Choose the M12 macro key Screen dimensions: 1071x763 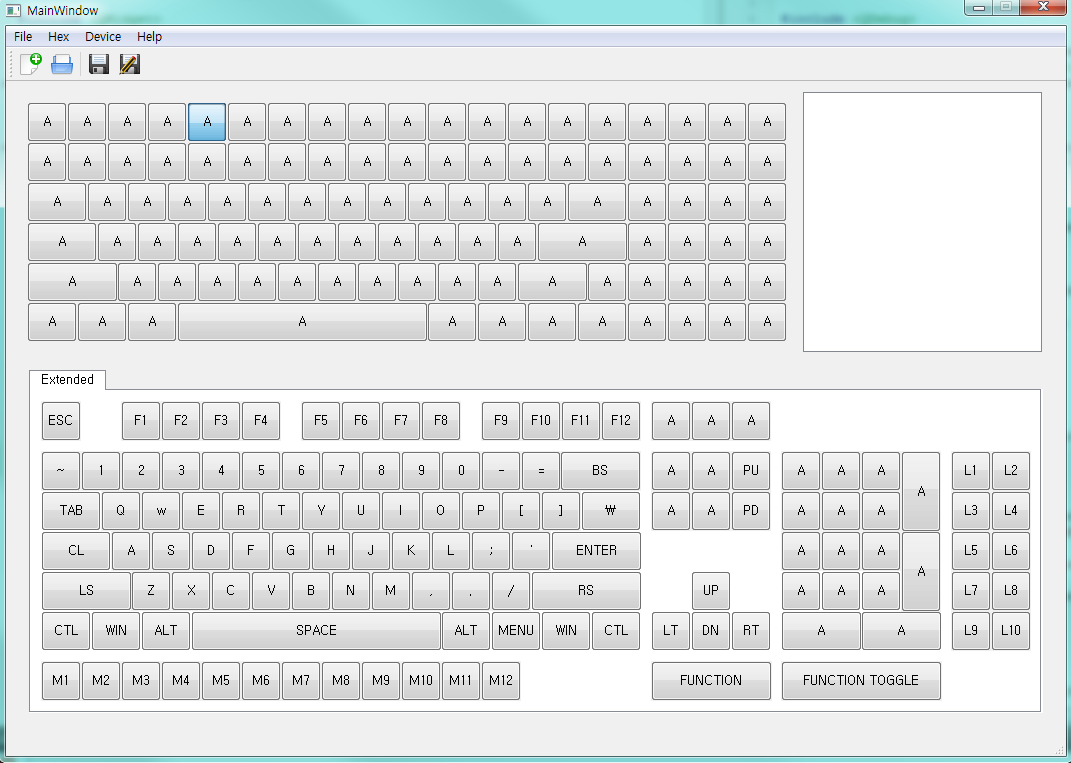(501, 681)
